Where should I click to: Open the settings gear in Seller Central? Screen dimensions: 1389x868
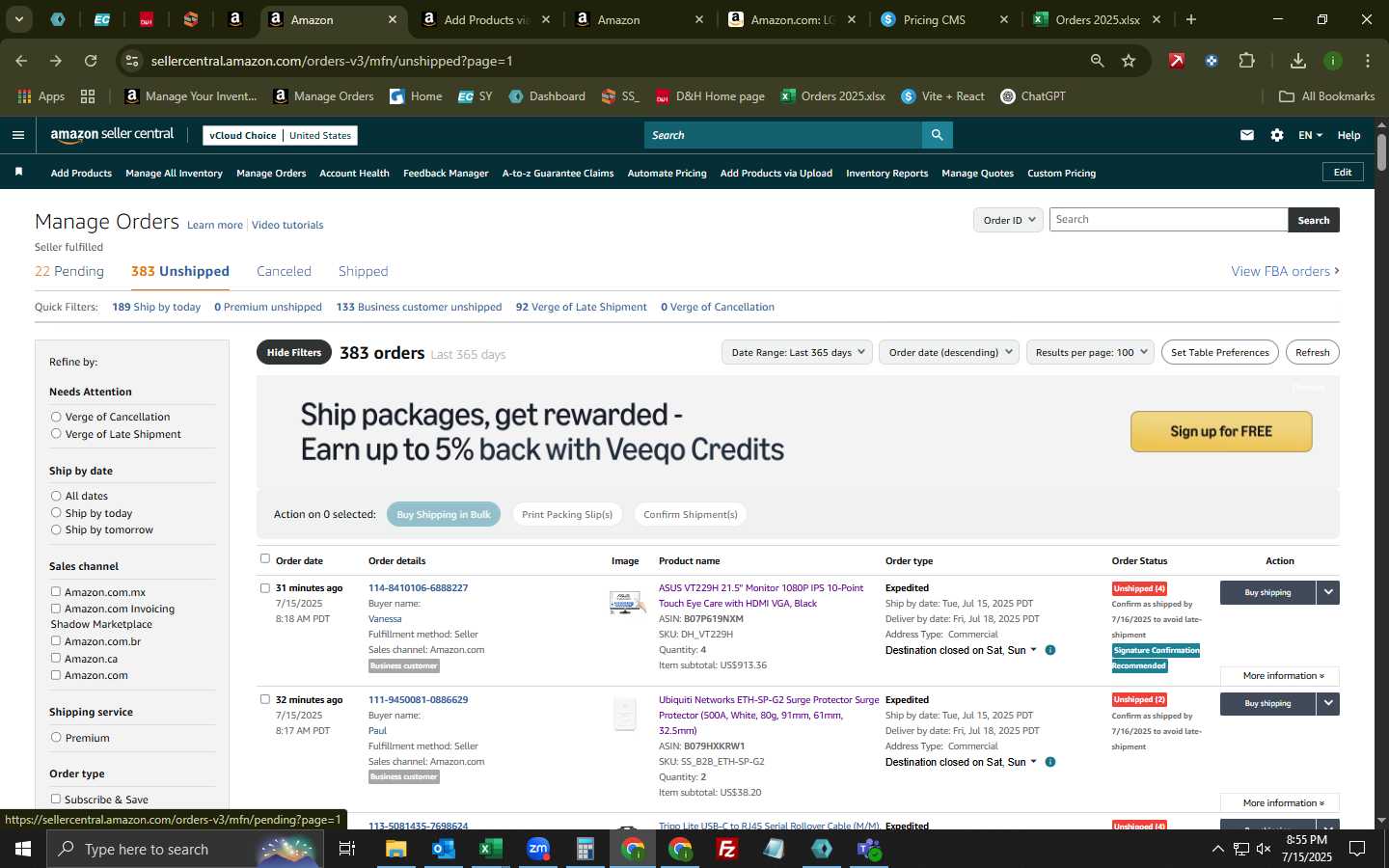click(1277, 135)
